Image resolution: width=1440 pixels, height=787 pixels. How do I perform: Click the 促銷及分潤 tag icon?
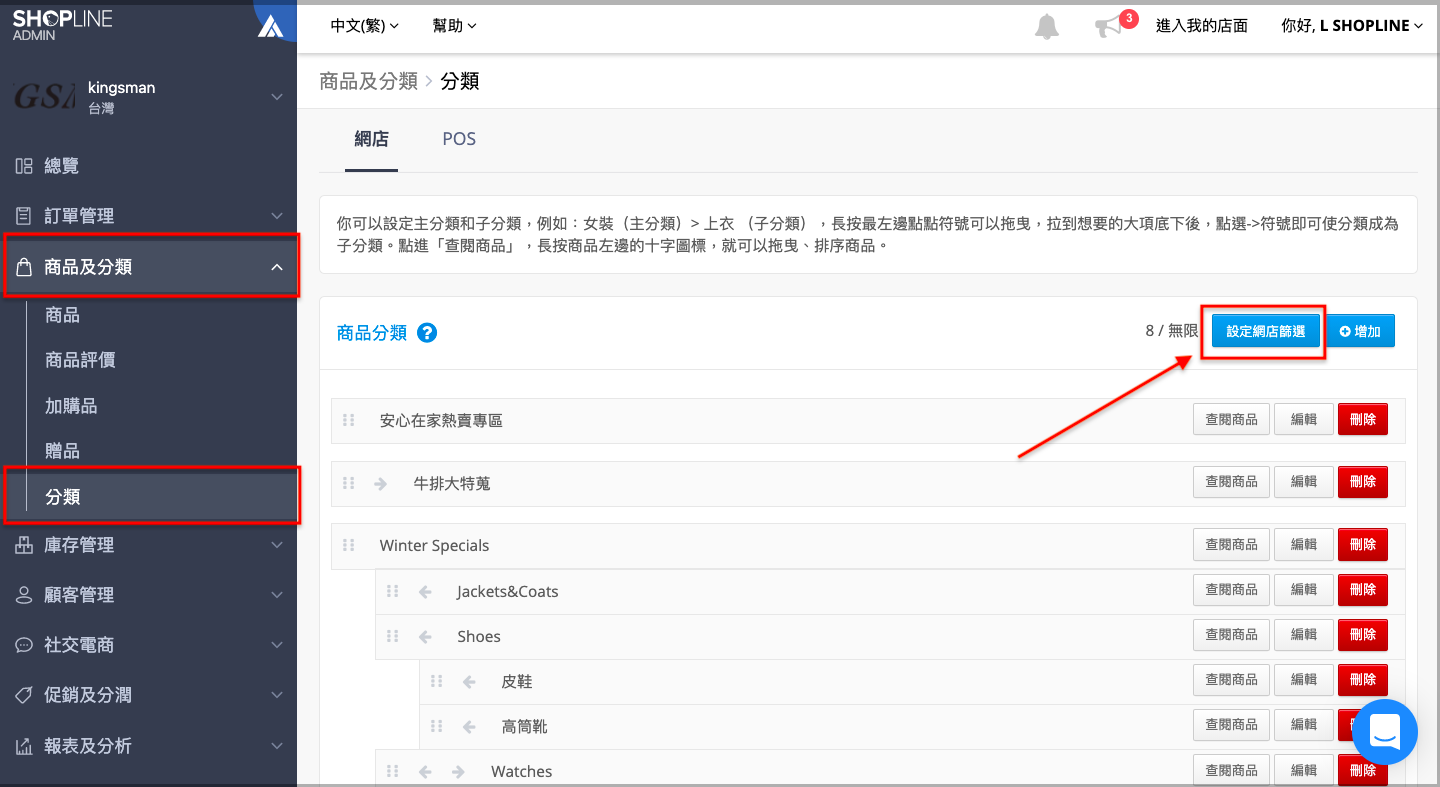pyautogui.click(x=24, y=695)
